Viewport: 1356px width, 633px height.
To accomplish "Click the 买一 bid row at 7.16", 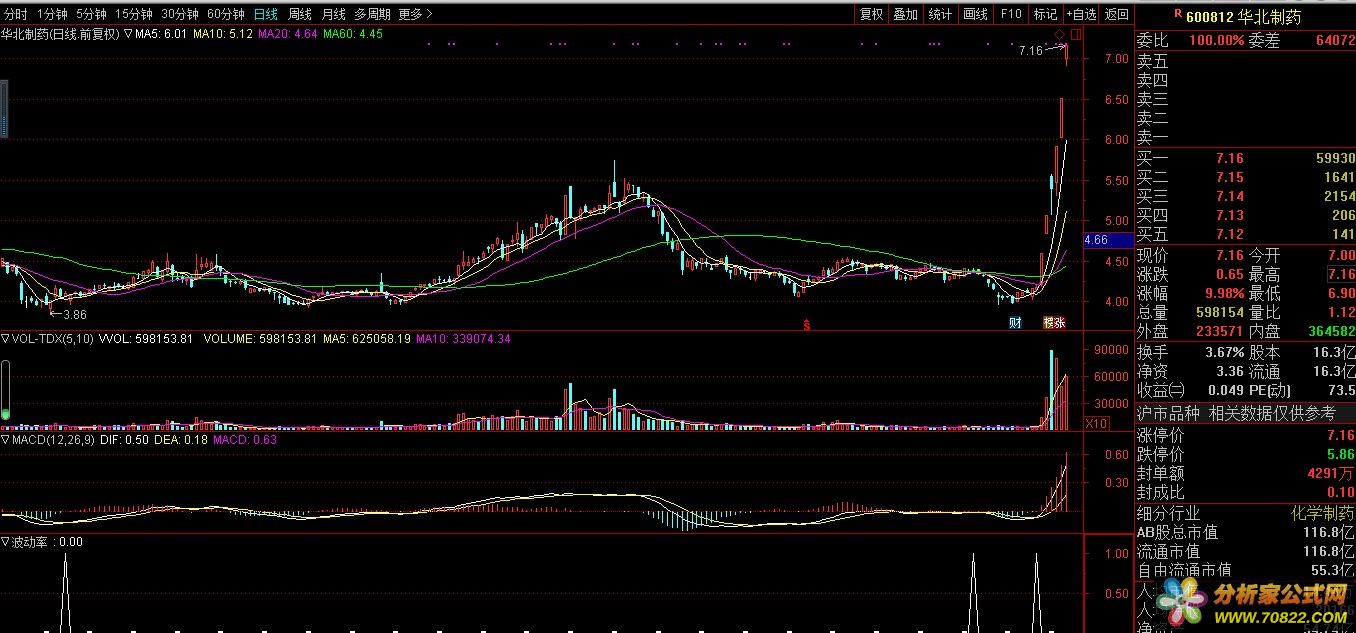I will (x=1245, y=158).
